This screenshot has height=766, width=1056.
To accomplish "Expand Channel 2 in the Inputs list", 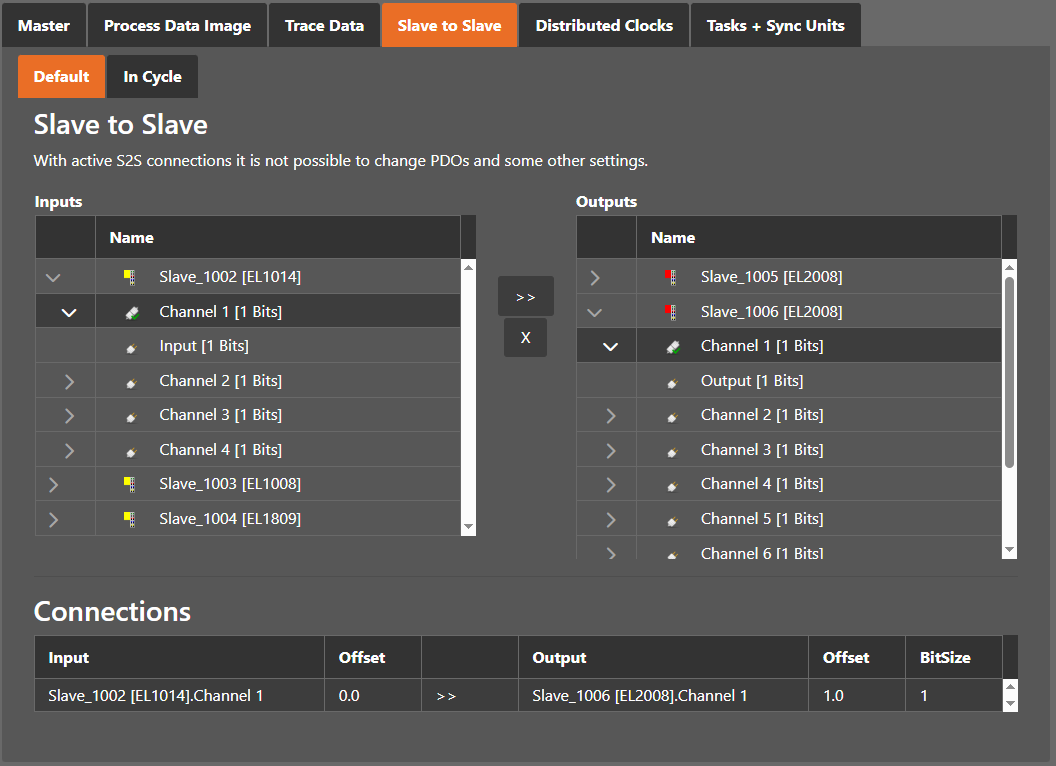I will [69, 381].
